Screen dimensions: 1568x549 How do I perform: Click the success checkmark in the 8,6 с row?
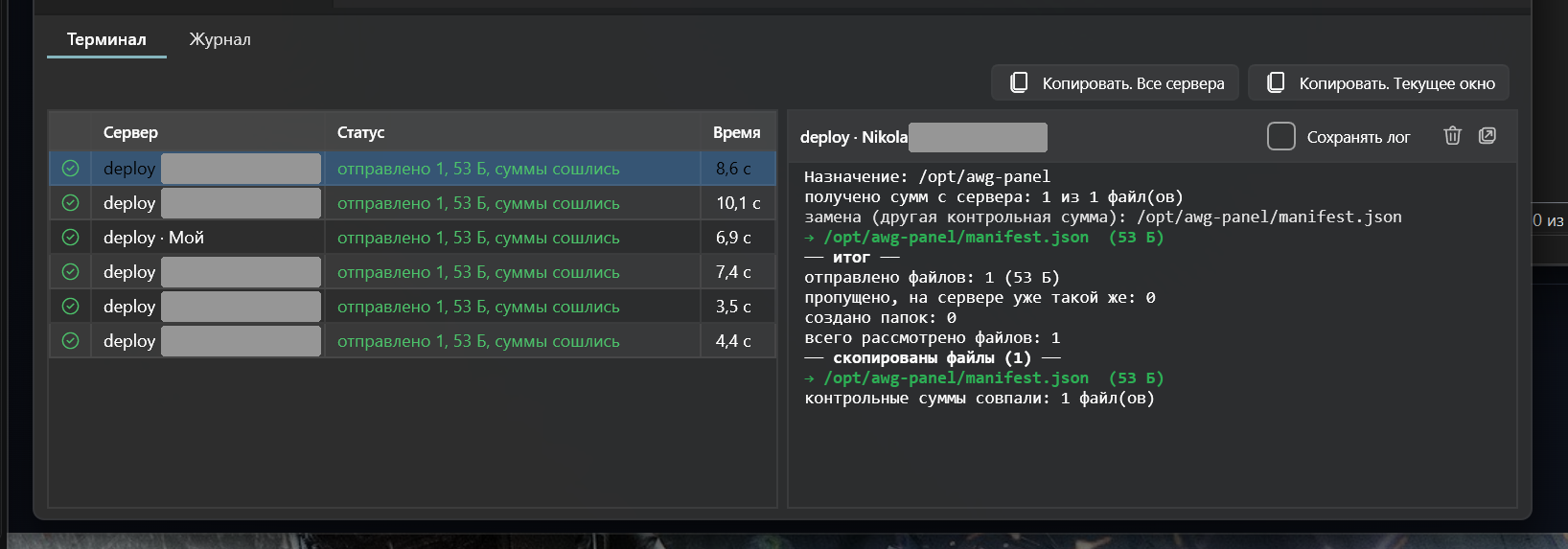point(71,169)
